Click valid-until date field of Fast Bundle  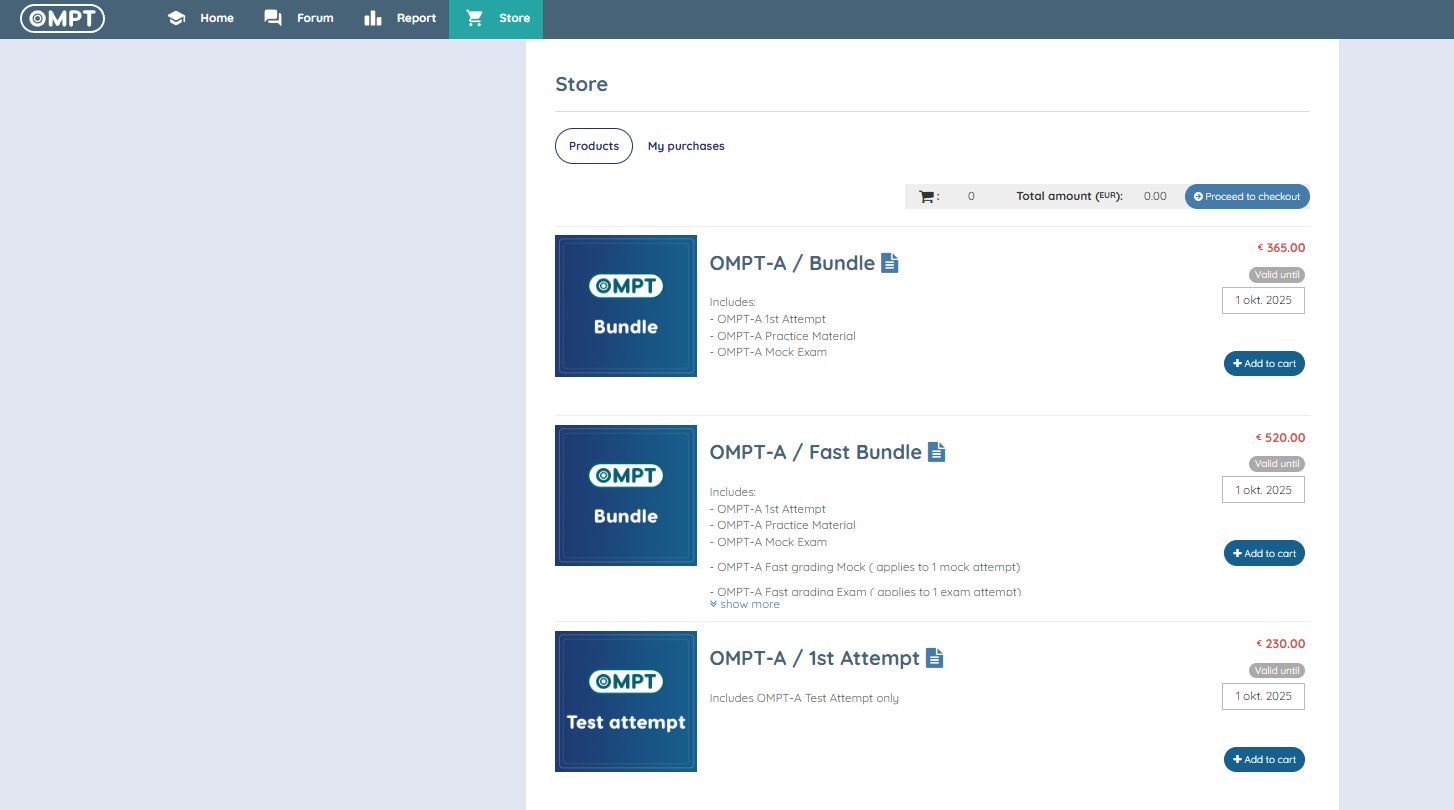(1263, 490)
